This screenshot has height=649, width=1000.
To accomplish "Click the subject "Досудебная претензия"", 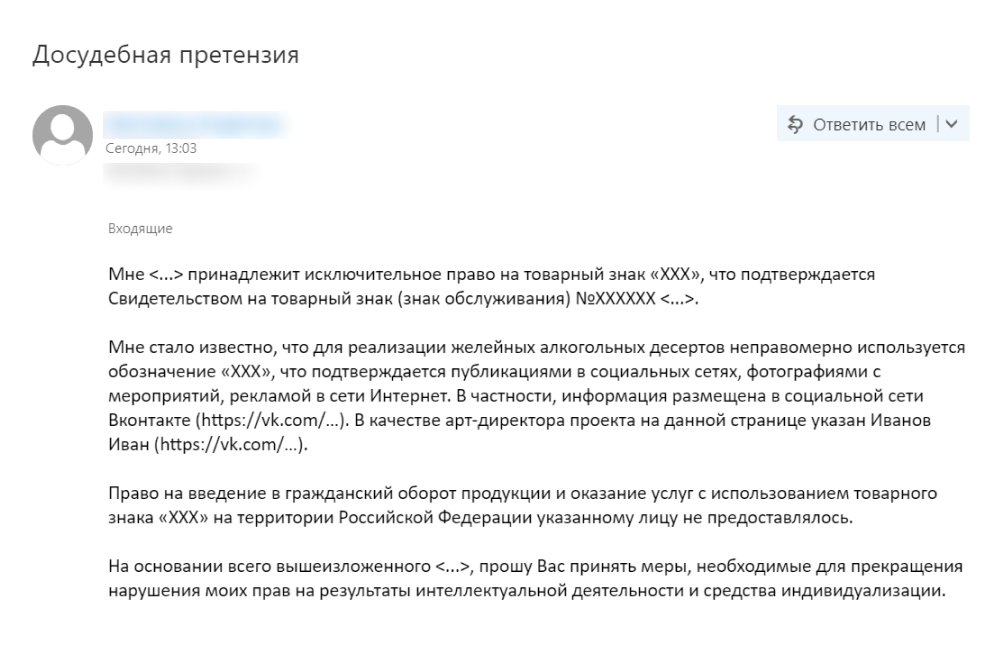I will pos(166,54).
